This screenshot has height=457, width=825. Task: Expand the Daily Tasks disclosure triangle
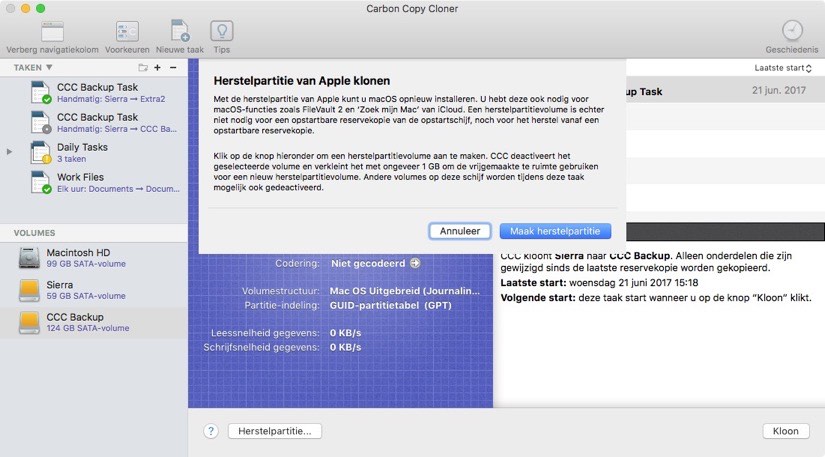point(9,152)
